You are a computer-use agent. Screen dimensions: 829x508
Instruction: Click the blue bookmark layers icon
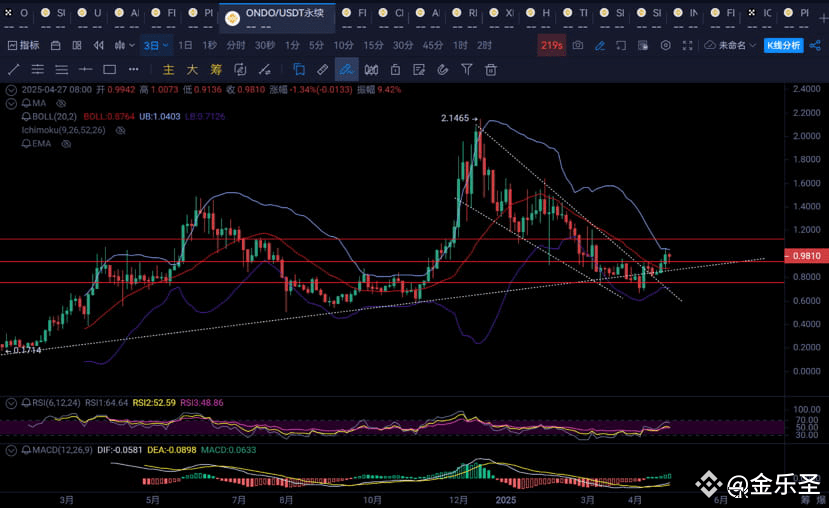[299, 69]
